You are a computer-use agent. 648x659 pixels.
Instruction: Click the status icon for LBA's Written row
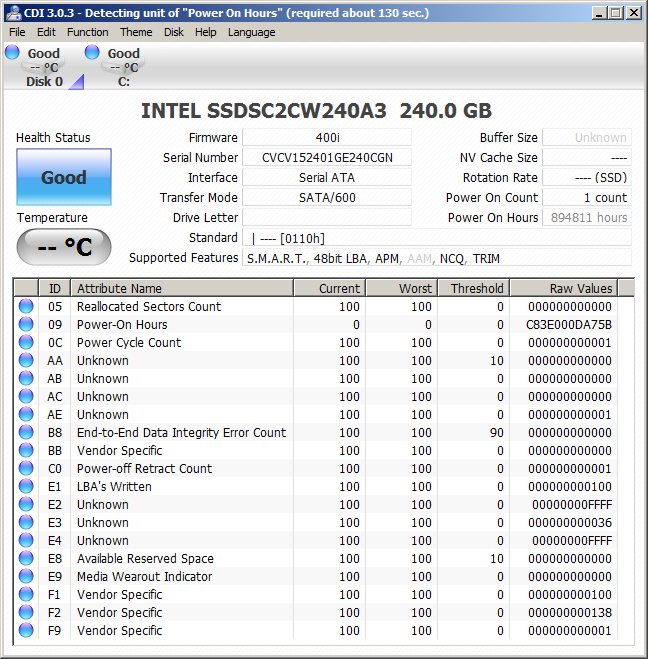26,487
